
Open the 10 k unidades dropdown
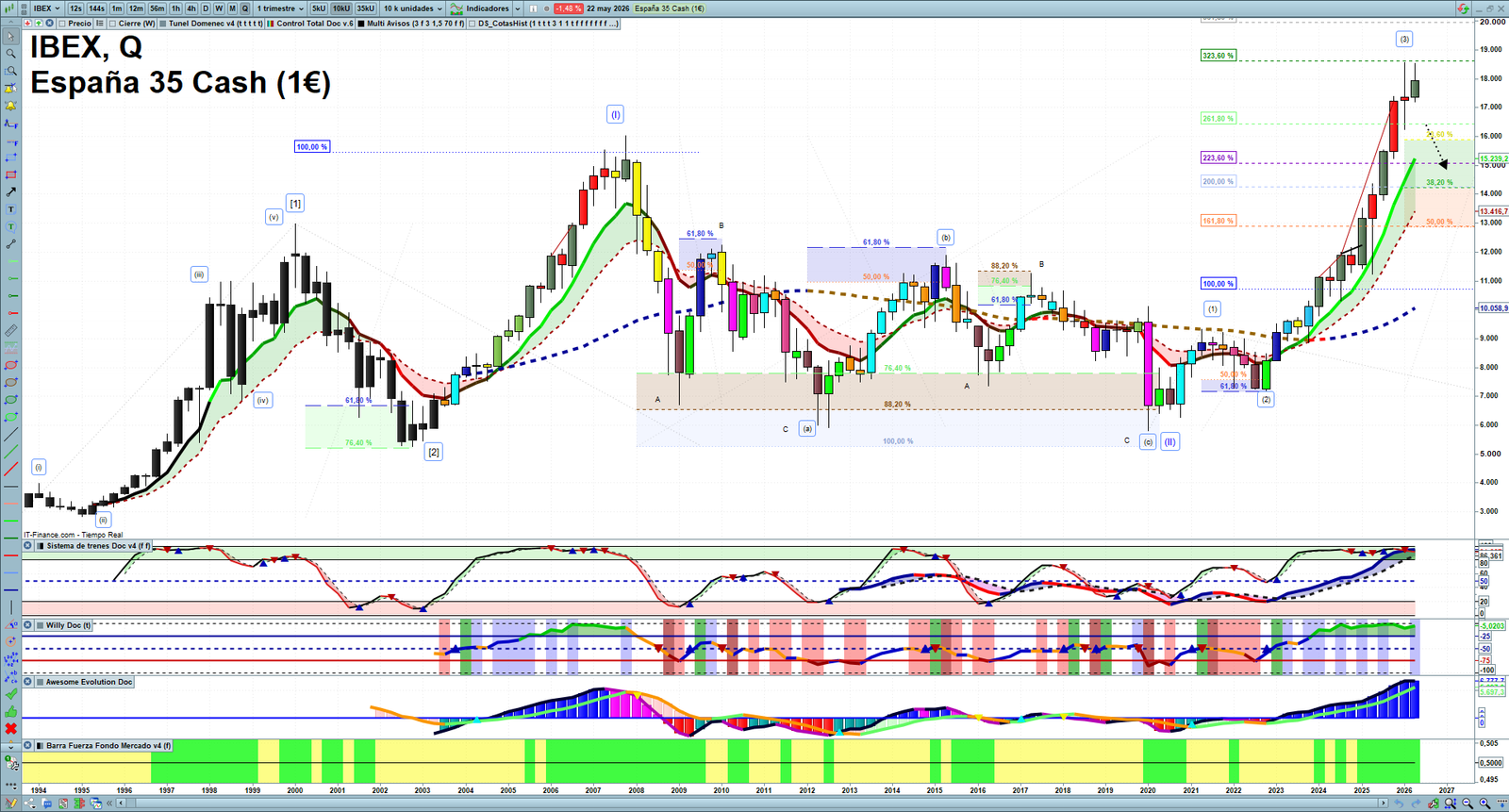click(x=412, y=8)
